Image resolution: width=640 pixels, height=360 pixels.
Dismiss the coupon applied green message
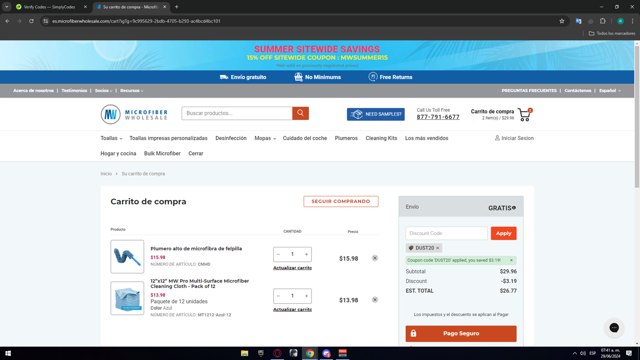(x=511, y=260)
